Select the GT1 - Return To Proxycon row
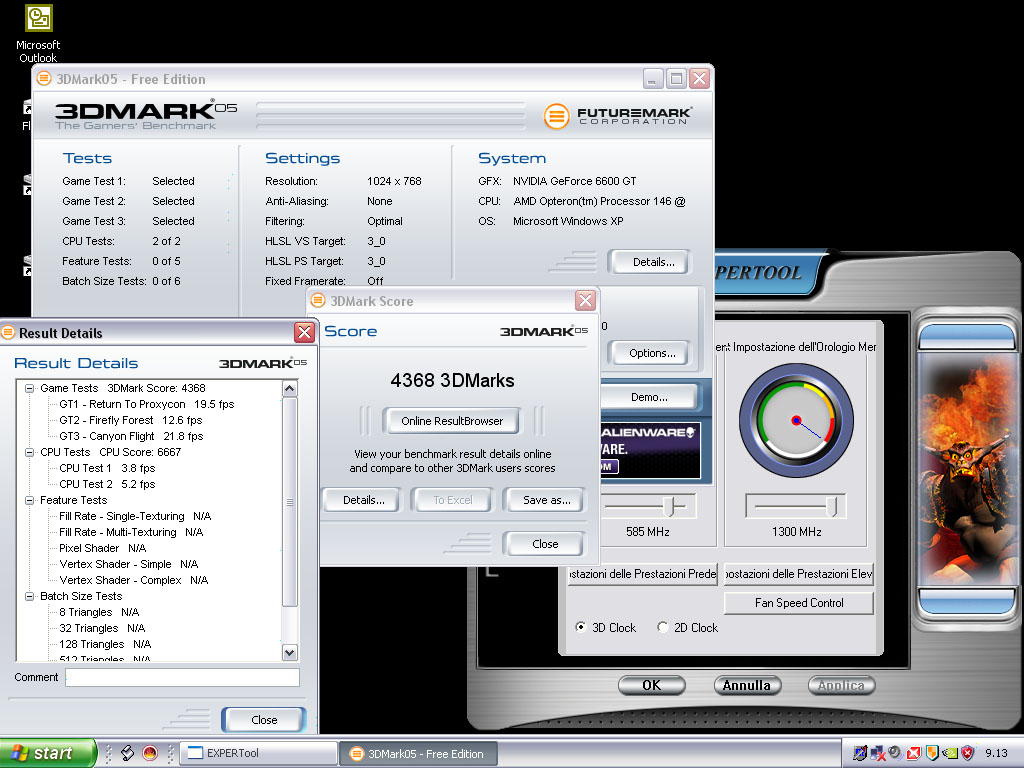1024x768 pixels. coord(147,404)
